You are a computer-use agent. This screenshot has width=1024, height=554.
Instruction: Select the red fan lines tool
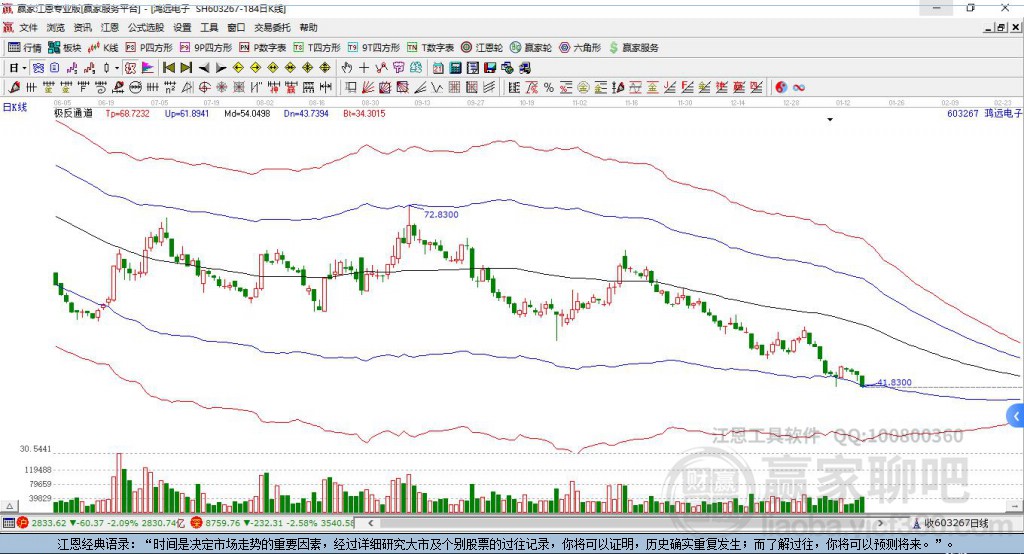(x=368, y=87)
